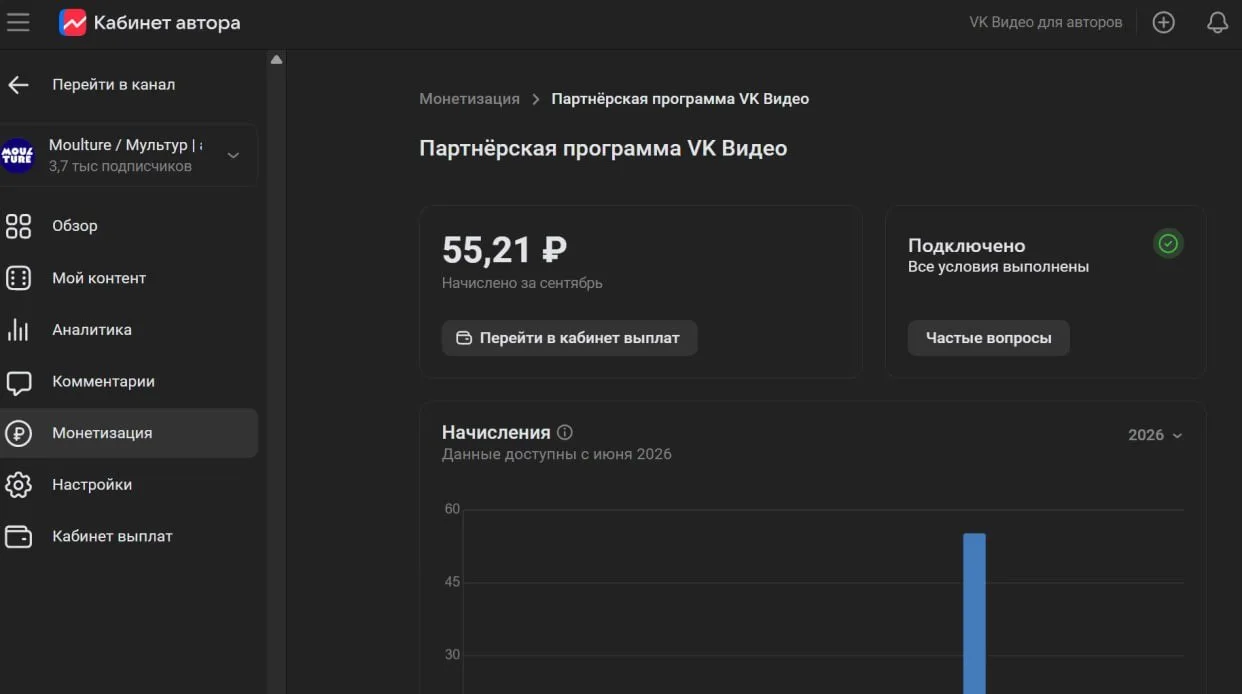The height and width of the screenshot is (694, 1242).
Task: Go to the Аналитика section
Action: [x=129, y=330]
